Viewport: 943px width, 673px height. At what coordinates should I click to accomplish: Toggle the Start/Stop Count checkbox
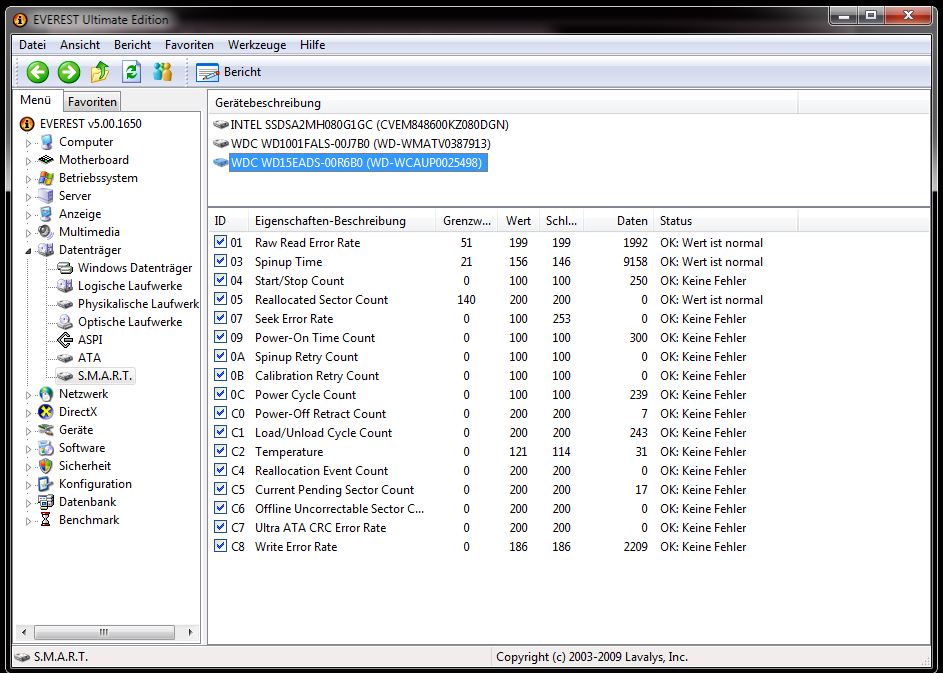220,280
